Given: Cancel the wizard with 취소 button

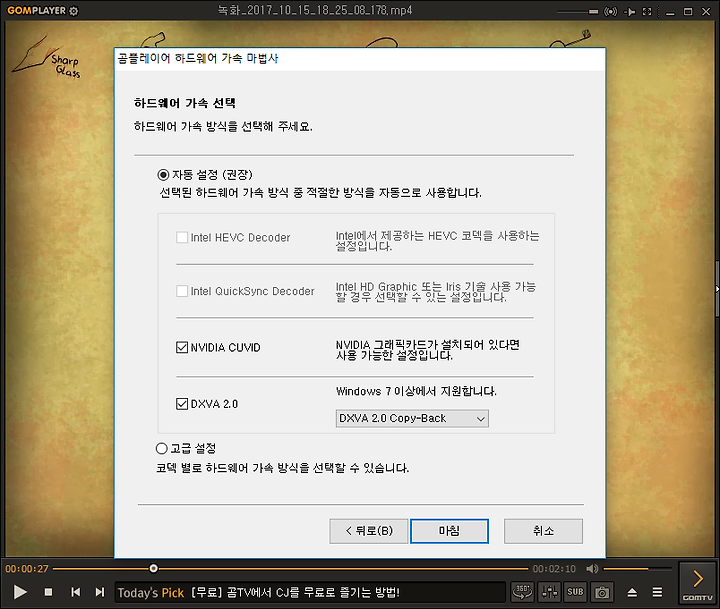Looking at the screenshot, I should point(543,531).
